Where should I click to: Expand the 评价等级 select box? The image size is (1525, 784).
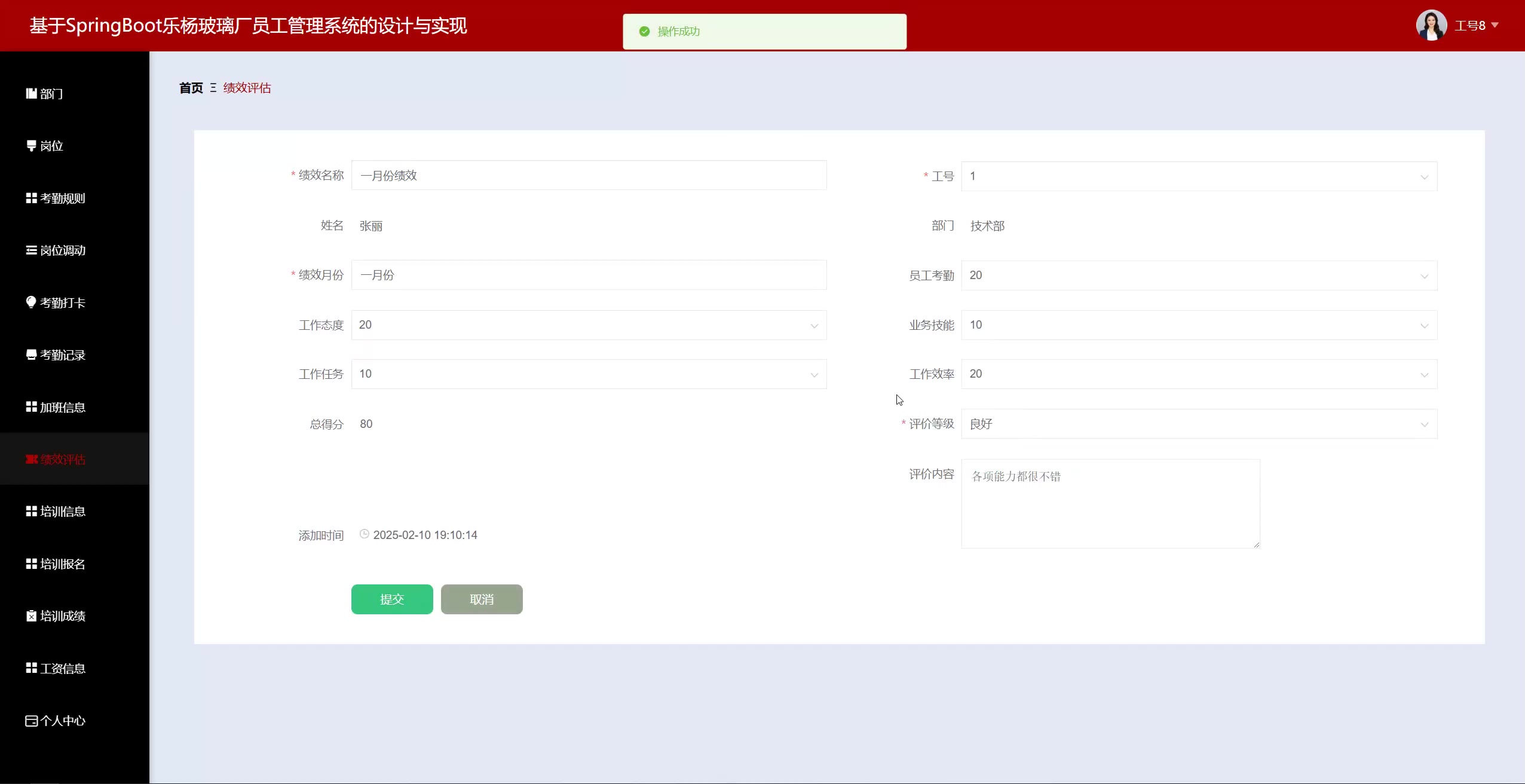[1198, 424]
